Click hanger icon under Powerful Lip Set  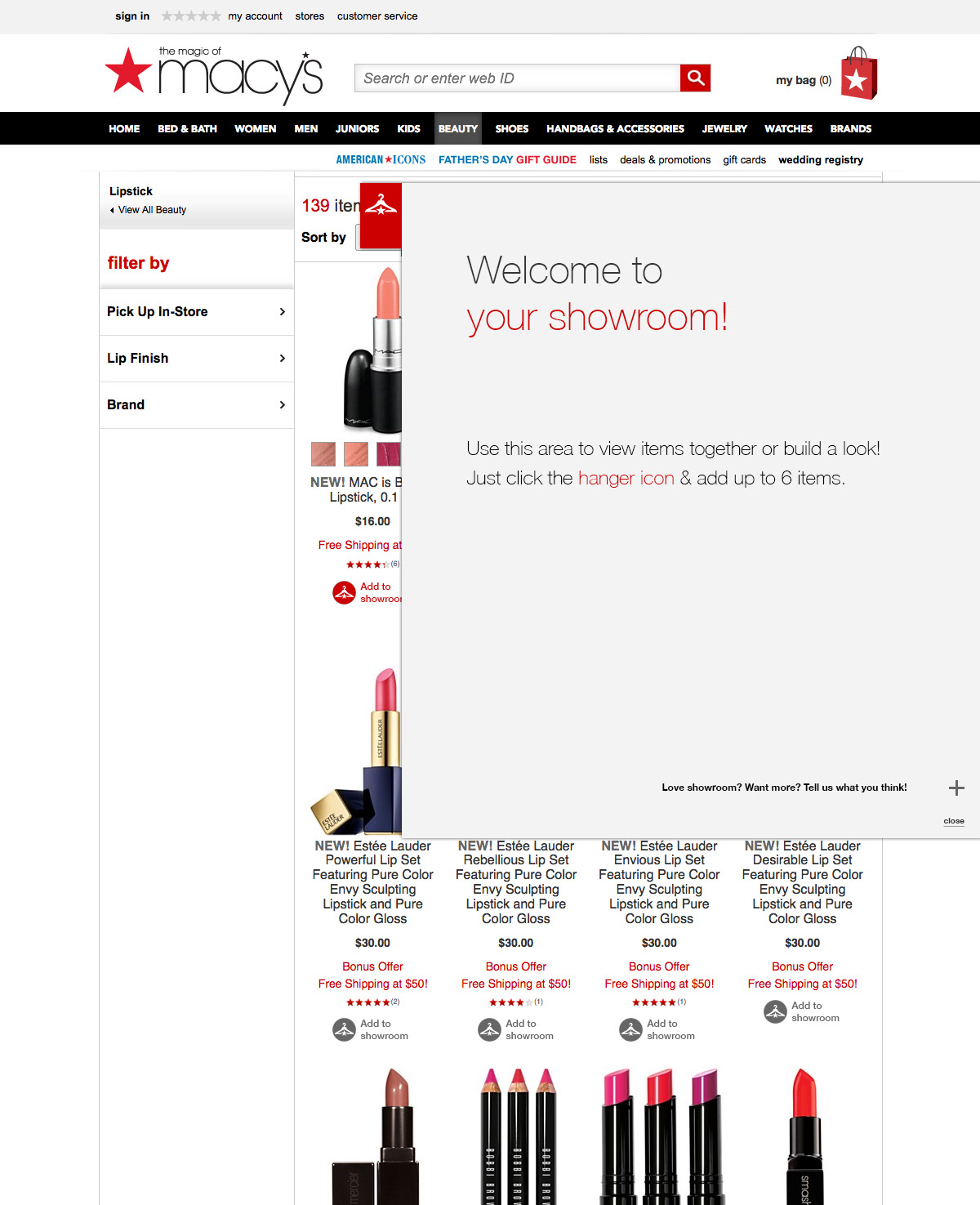click(x=344, y=1029)
